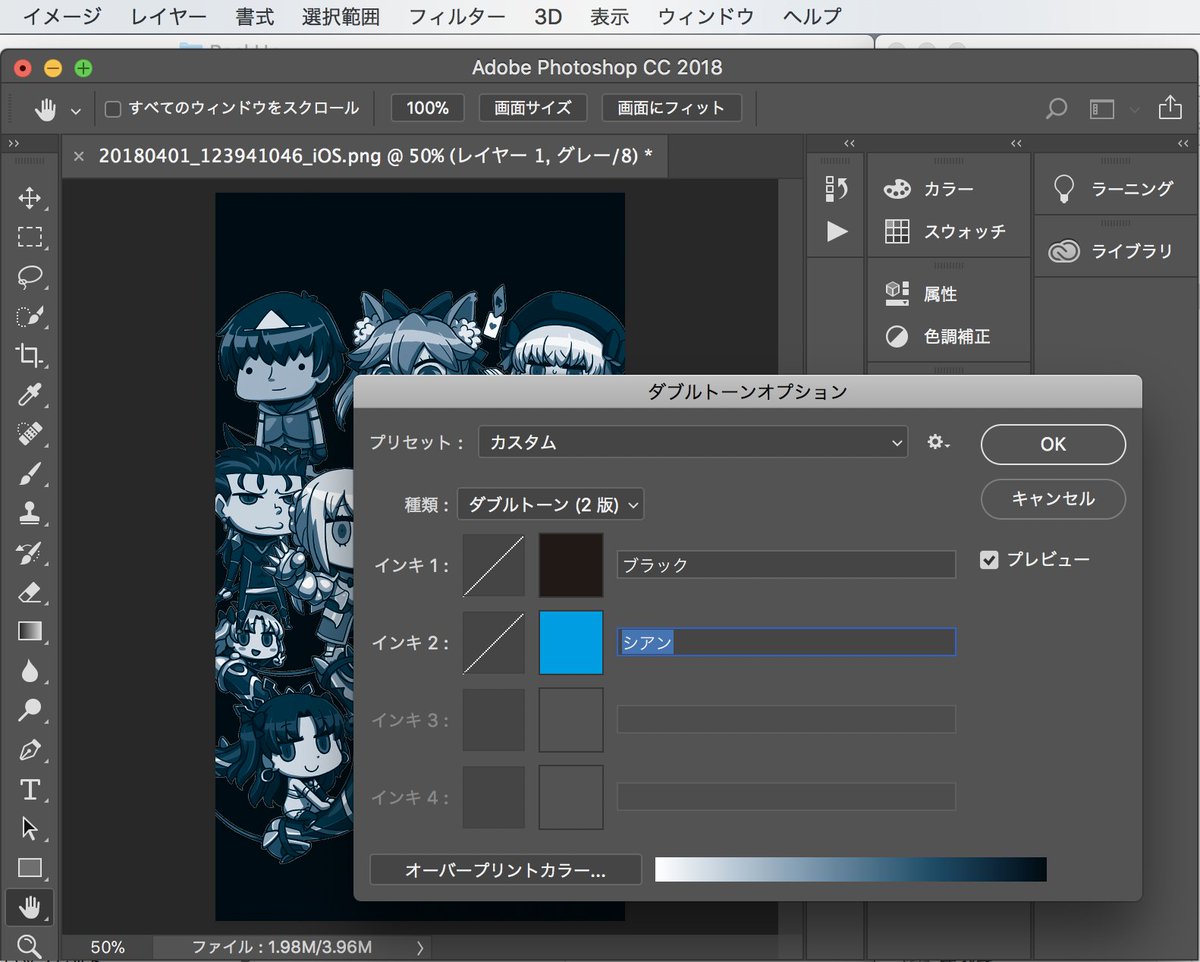Open the Actions panel play icon

pos(836,231)
